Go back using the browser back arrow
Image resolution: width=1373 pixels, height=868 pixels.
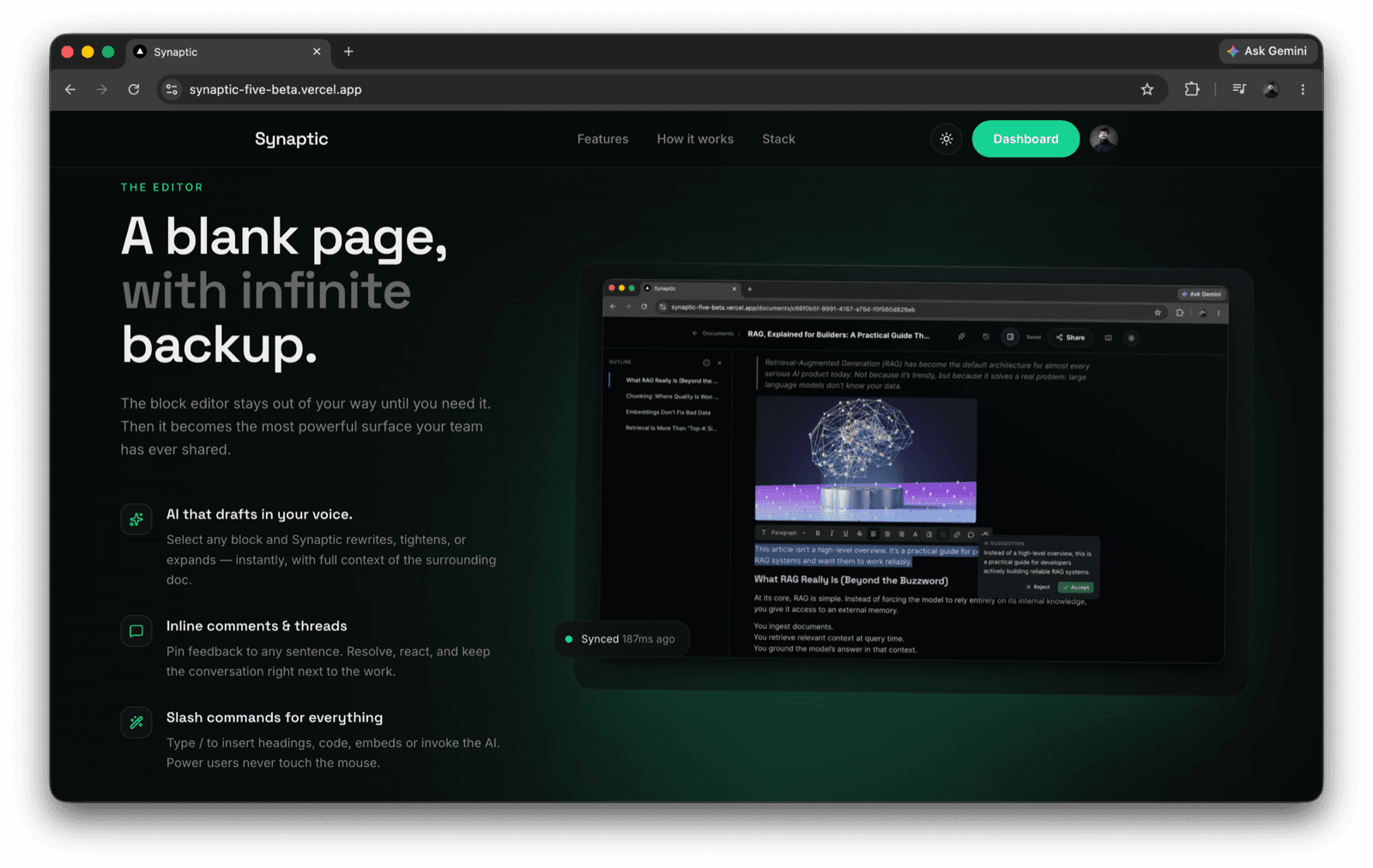(x=70, y=89)
